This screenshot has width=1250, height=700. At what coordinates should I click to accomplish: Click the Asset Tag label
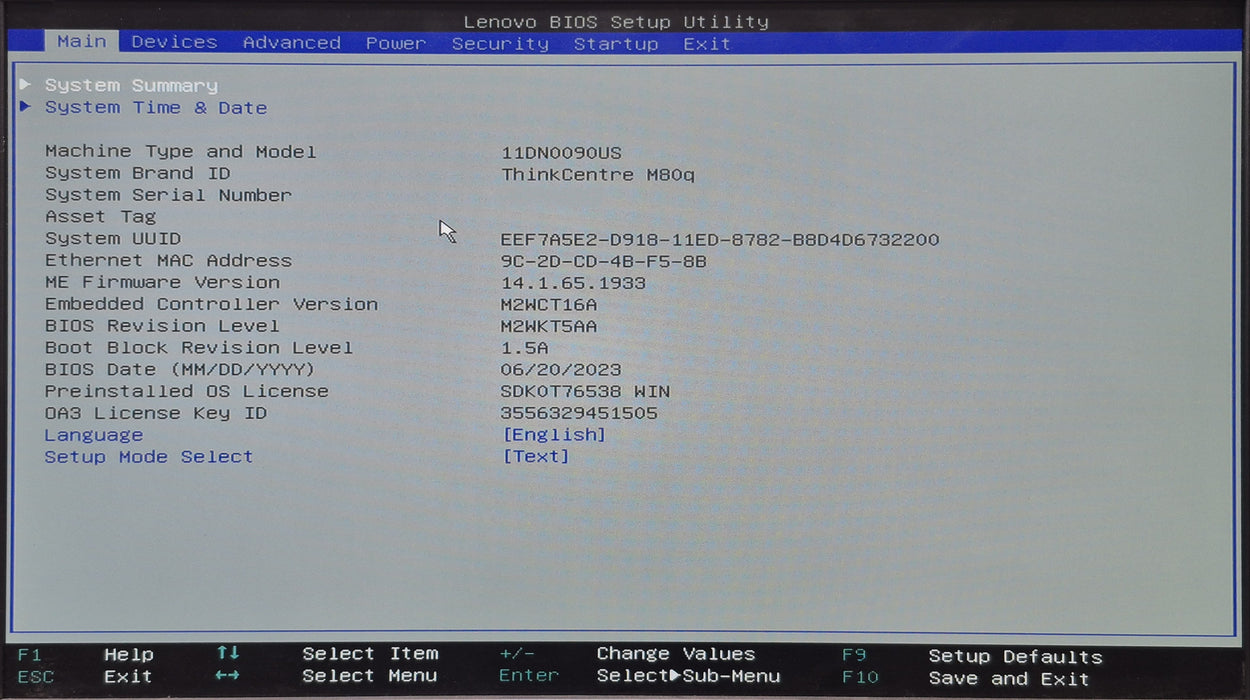[x=100, y=217]
